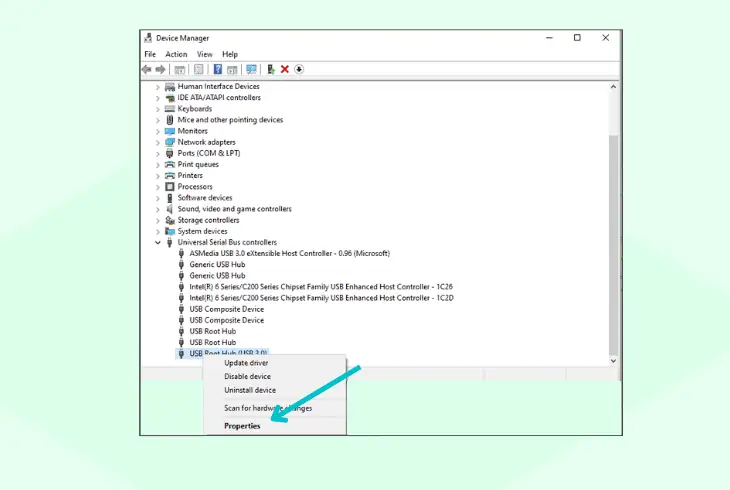
Task: Select the first Generic USB Hub entry
Action: 217,265
